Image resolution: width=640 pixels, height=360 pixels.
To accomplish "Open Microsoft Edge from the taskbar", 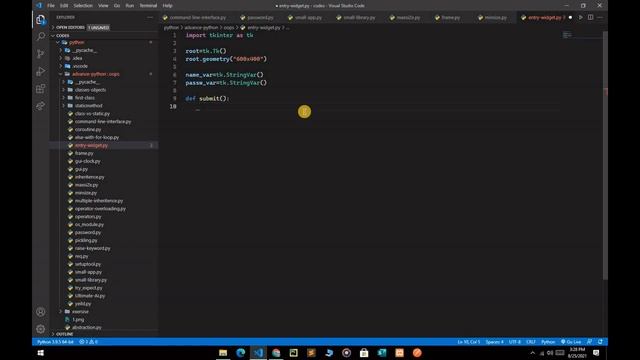I will [240, 353].
